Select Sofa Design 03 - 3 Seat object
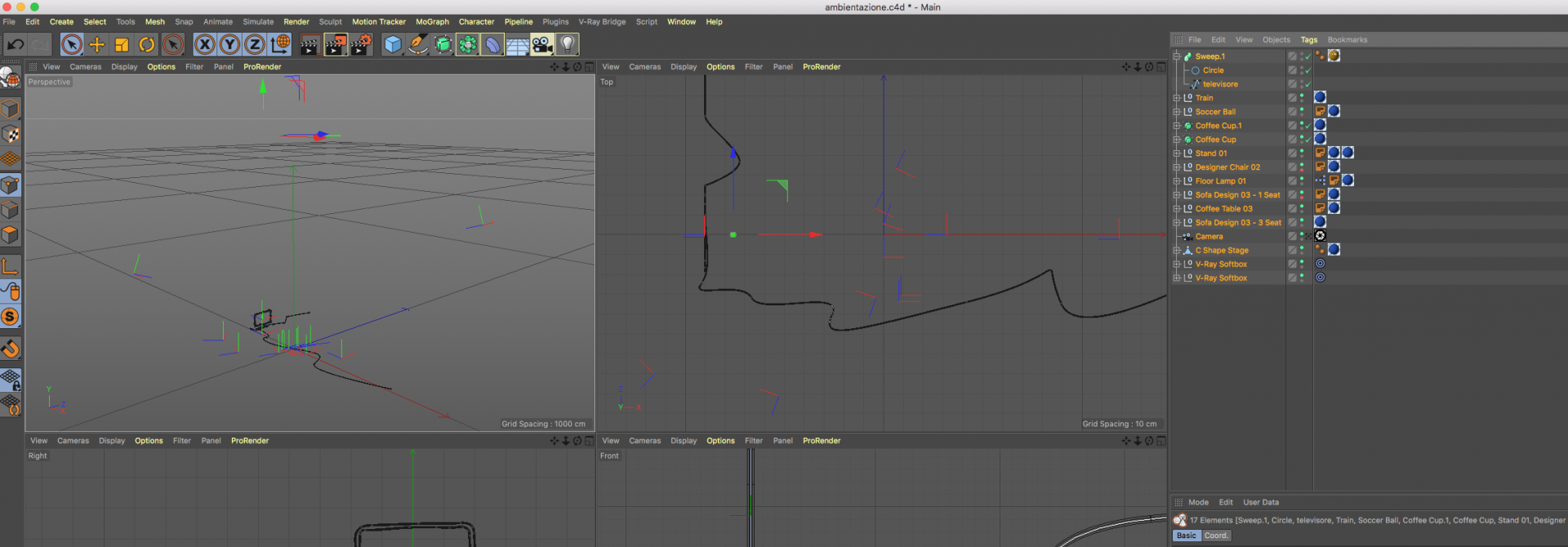 [x=1238, y=223]
